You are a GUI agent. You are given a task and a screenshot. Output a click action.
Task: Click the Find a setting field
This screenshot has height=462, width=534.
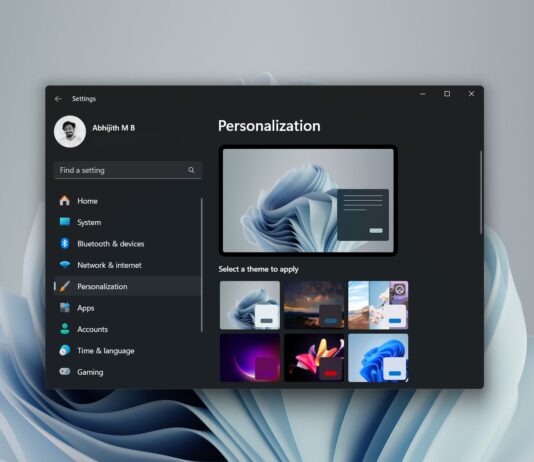point(128,170)
